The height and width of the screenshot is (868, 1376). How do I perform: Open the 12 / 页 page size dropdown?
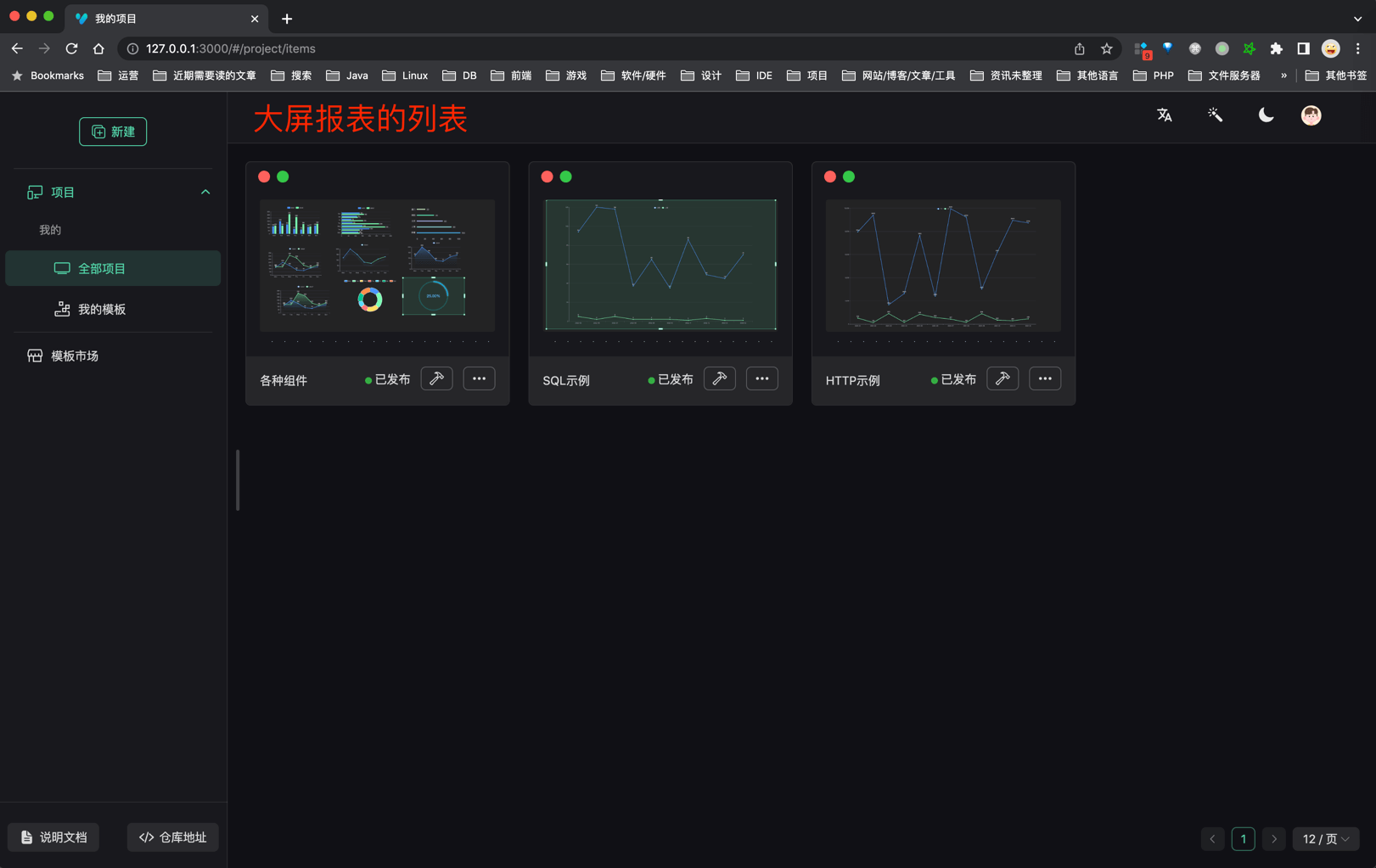(1325, 839)
